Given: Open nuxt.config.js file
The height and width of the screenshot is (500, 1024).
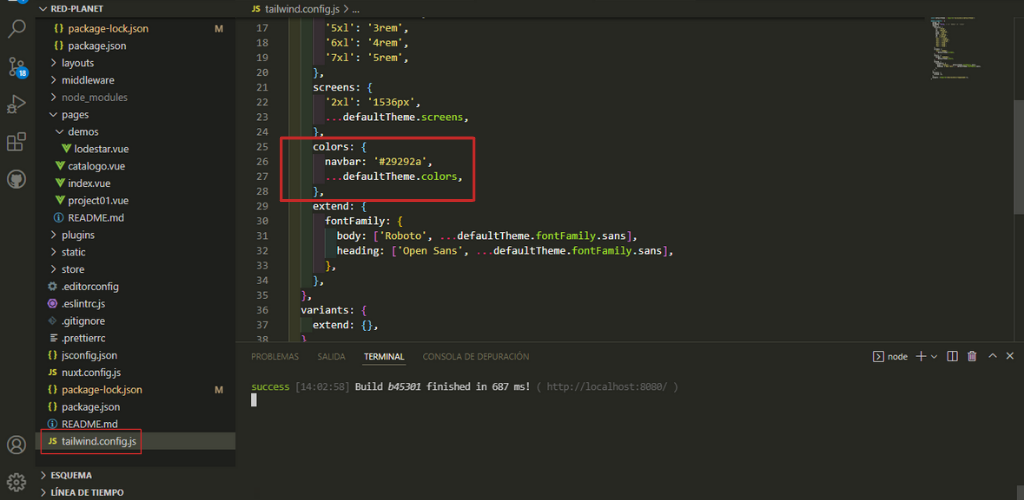Looking at the screenshot, I should point(91,373).
